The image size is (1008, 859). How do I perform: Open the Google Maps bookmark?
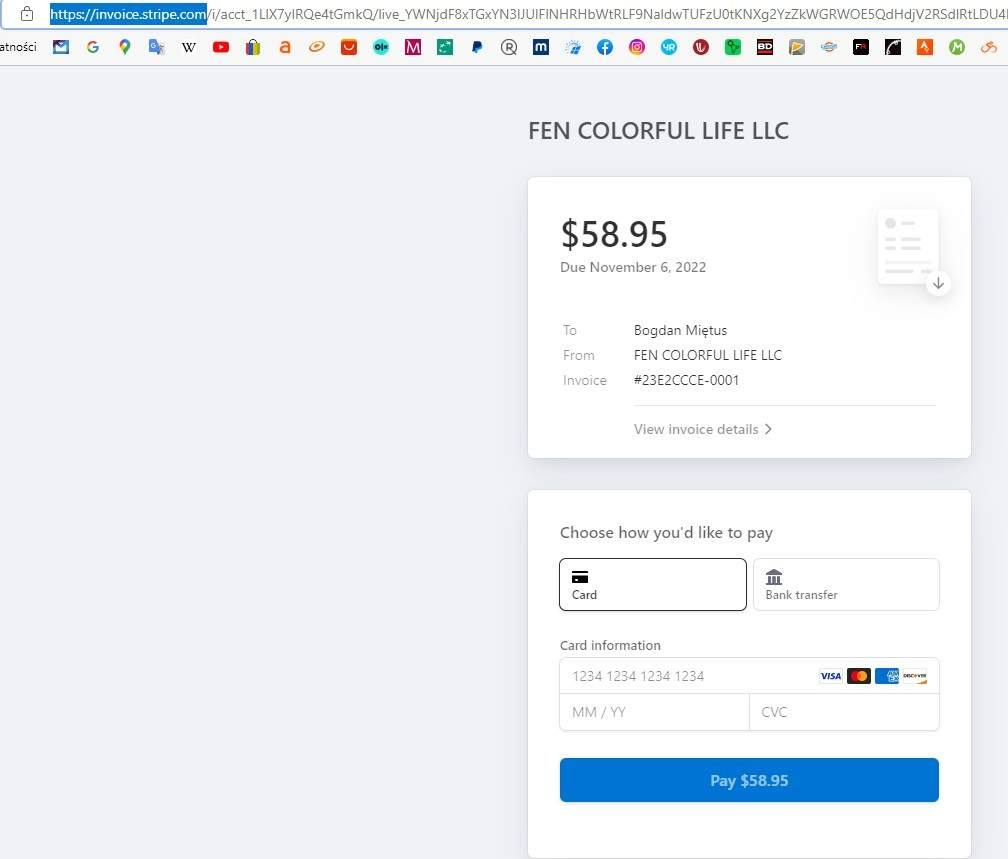click(x=124, y=47)
